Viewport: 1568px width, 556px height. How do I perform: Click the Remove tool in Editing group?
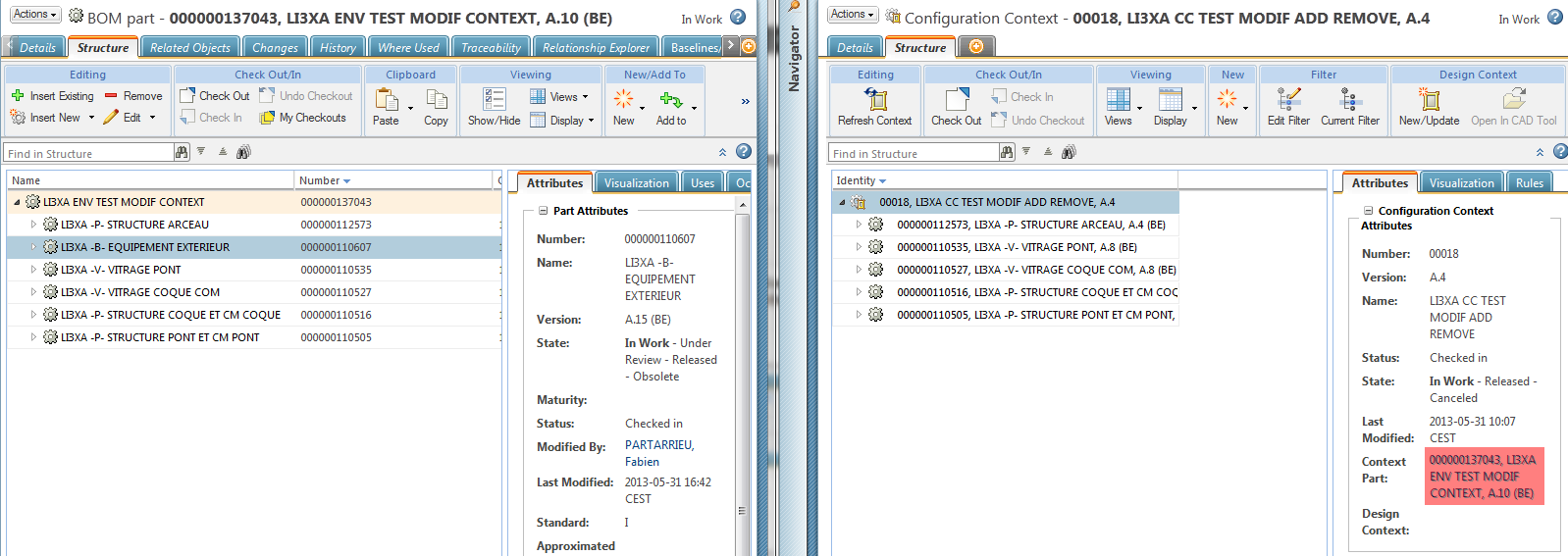[x=133, y=96]
